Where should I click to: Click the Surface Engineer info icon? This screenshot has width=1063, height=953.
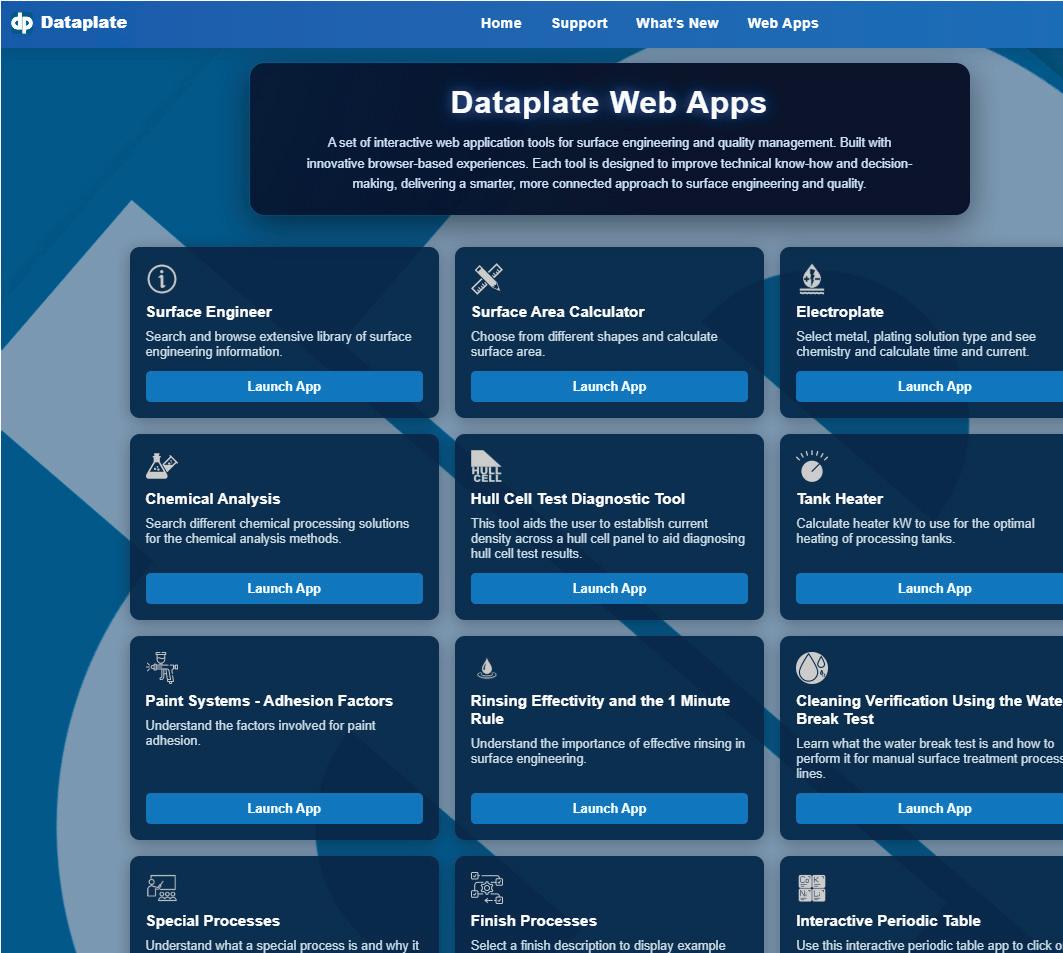[161, 279]
